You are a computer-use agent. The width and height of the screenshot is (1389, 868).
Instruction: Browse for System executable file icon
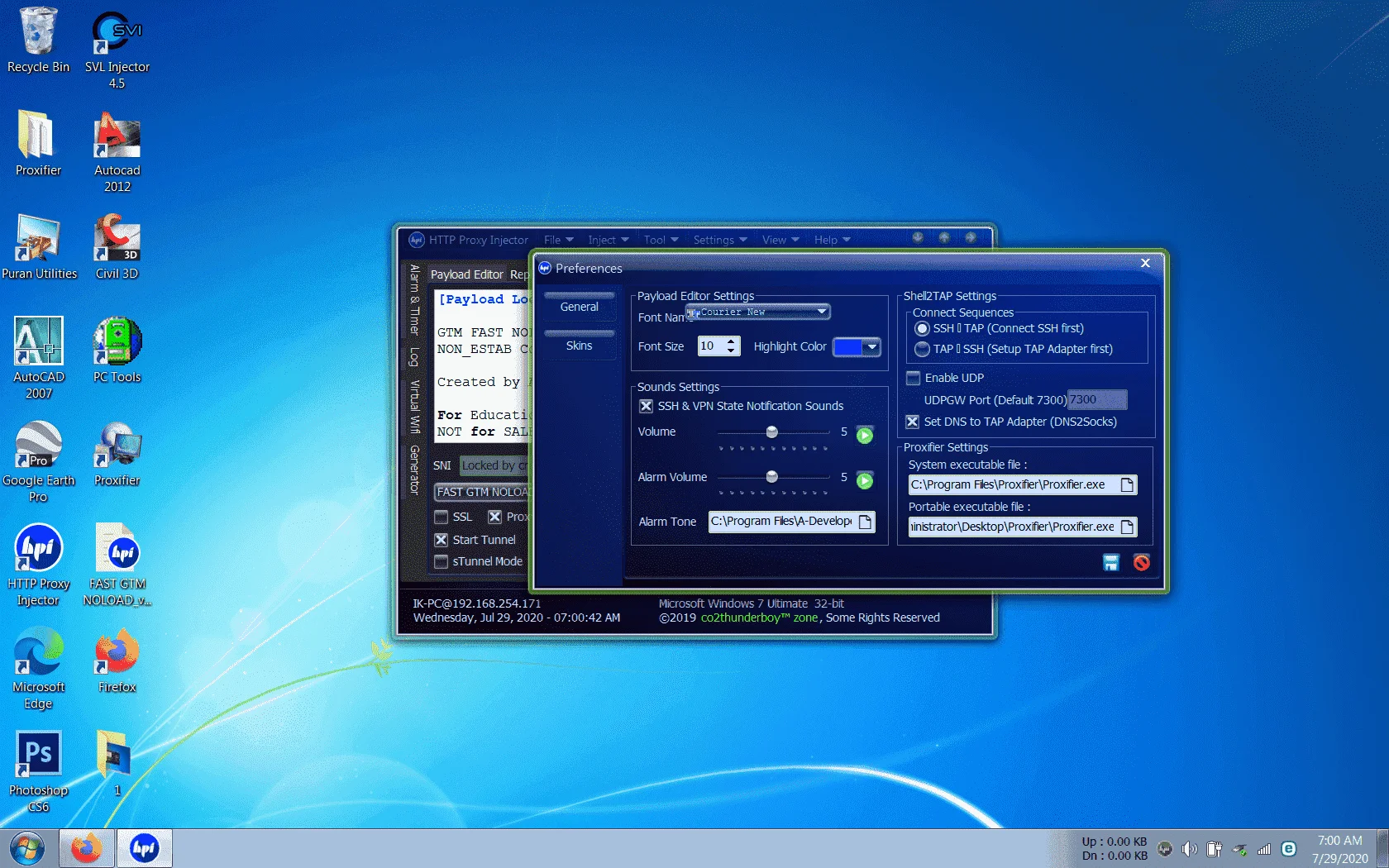(x=1127, y=484)
